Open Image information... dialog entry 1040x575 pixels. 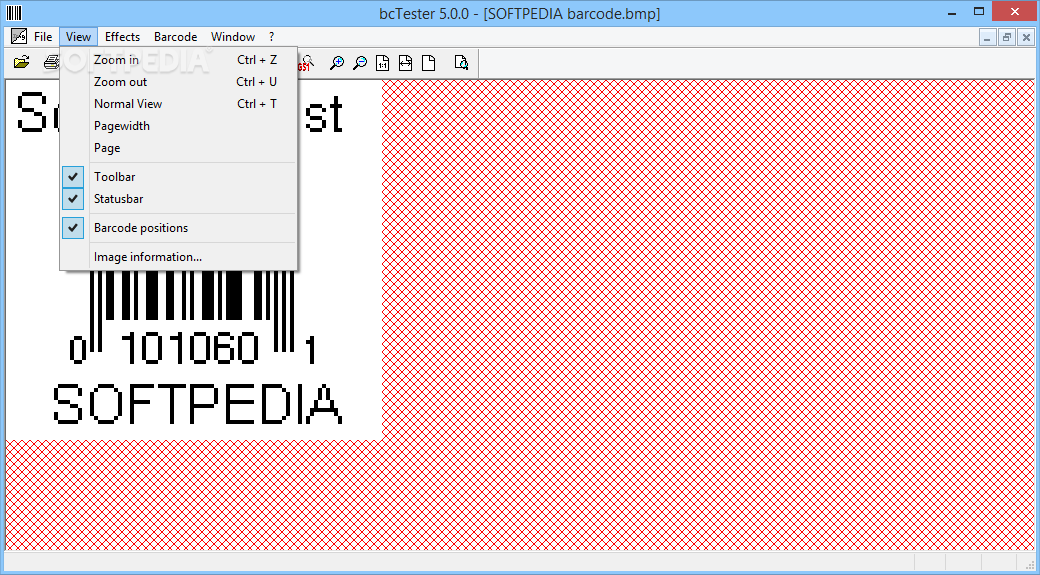pyautogui.click(x=178, y=257)
